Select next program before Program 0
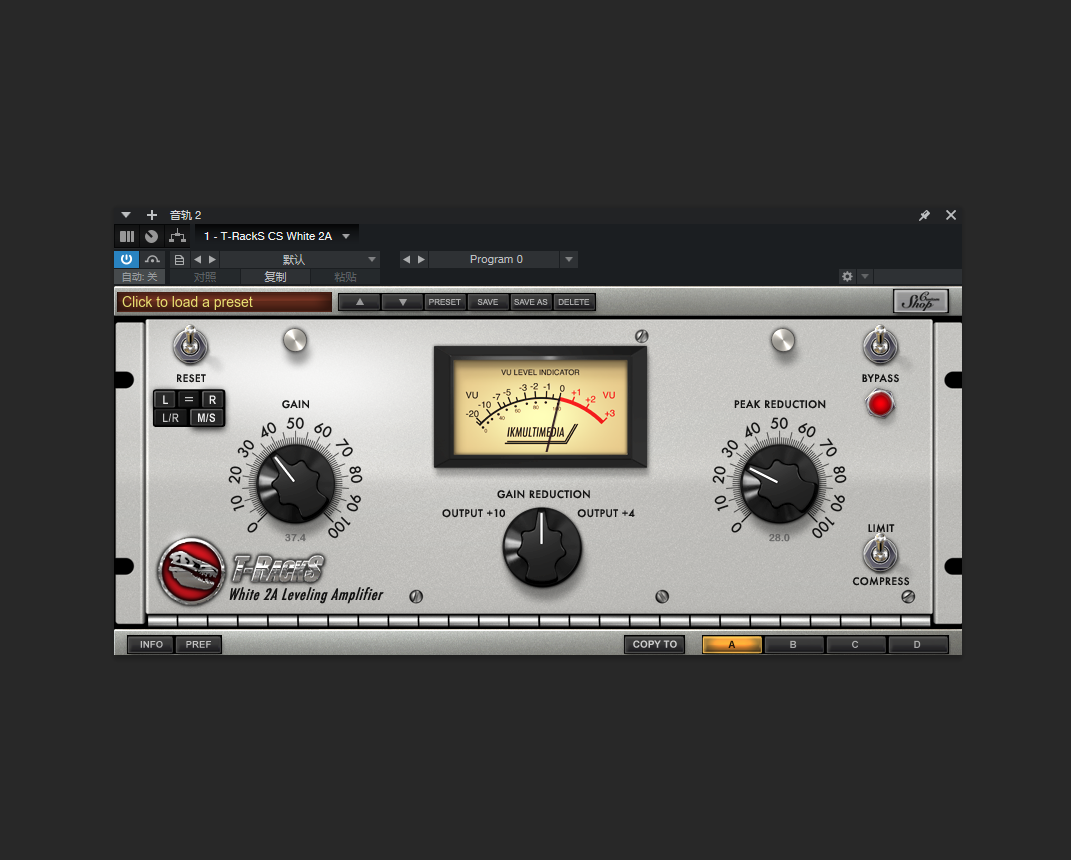Viewport: 1071px width, 860px height. [421, 260]
